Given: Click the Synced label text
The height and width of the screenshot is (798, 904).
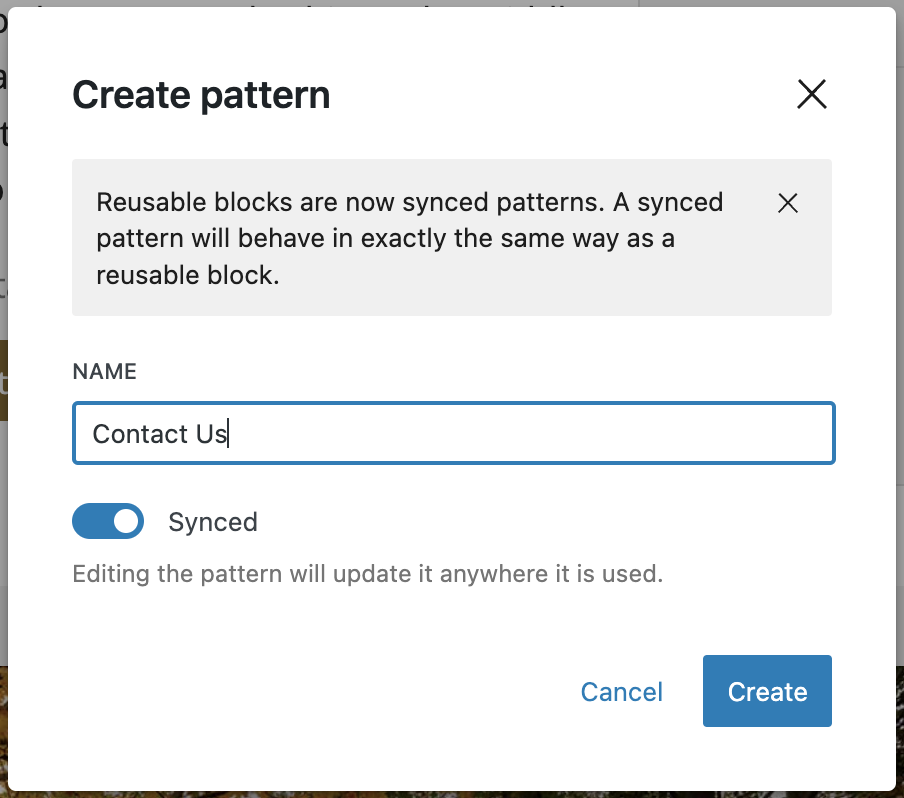Looking at the screenshot, I should tap(213, 522).
